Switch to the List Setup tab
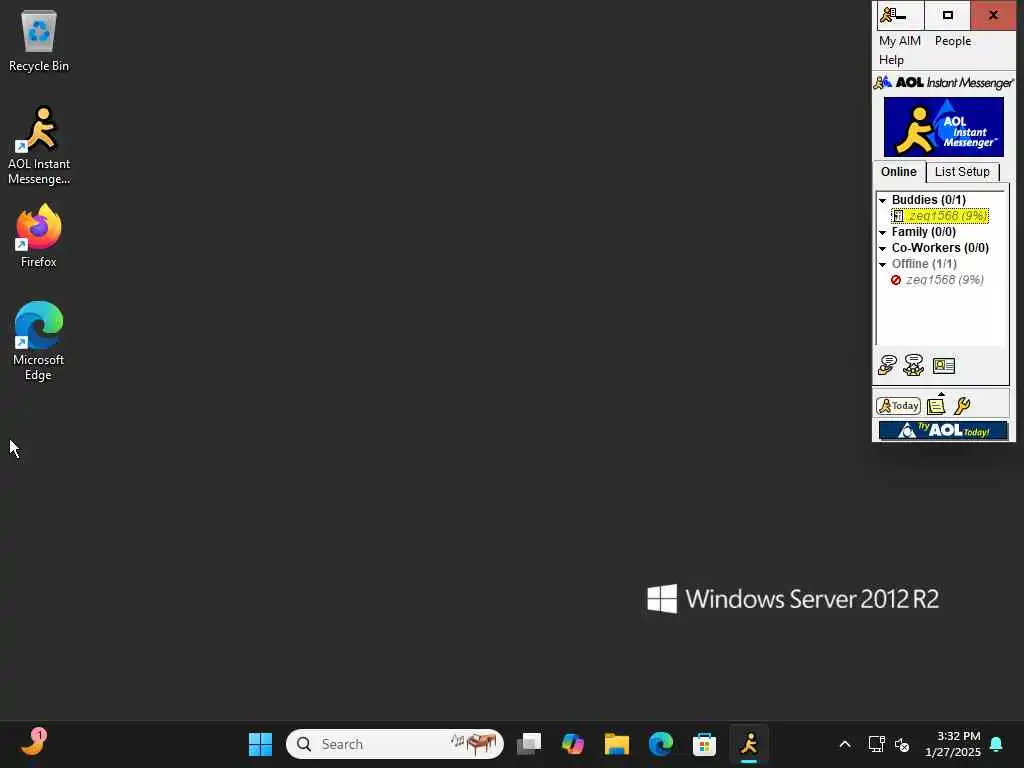Image resolution: width=1024 pixels, height=768 pixels. click(962, 172)
